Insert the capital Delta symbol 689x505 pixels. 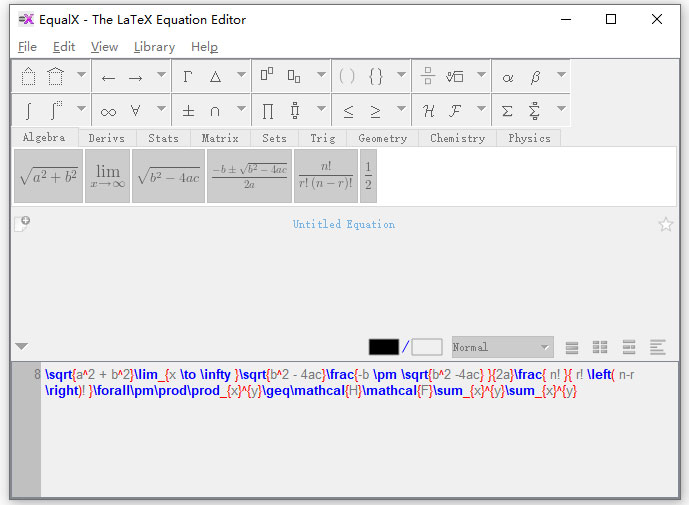tap(215, 76)
